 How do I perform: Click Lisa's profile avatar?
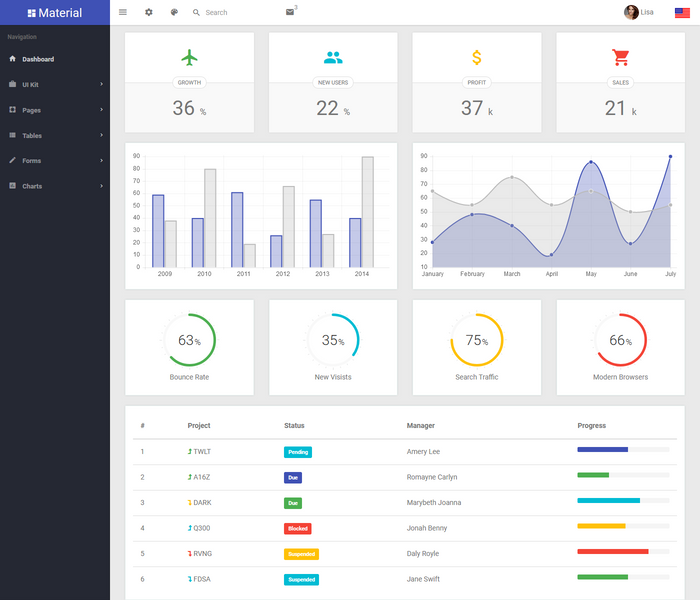[x=631, y=12]
